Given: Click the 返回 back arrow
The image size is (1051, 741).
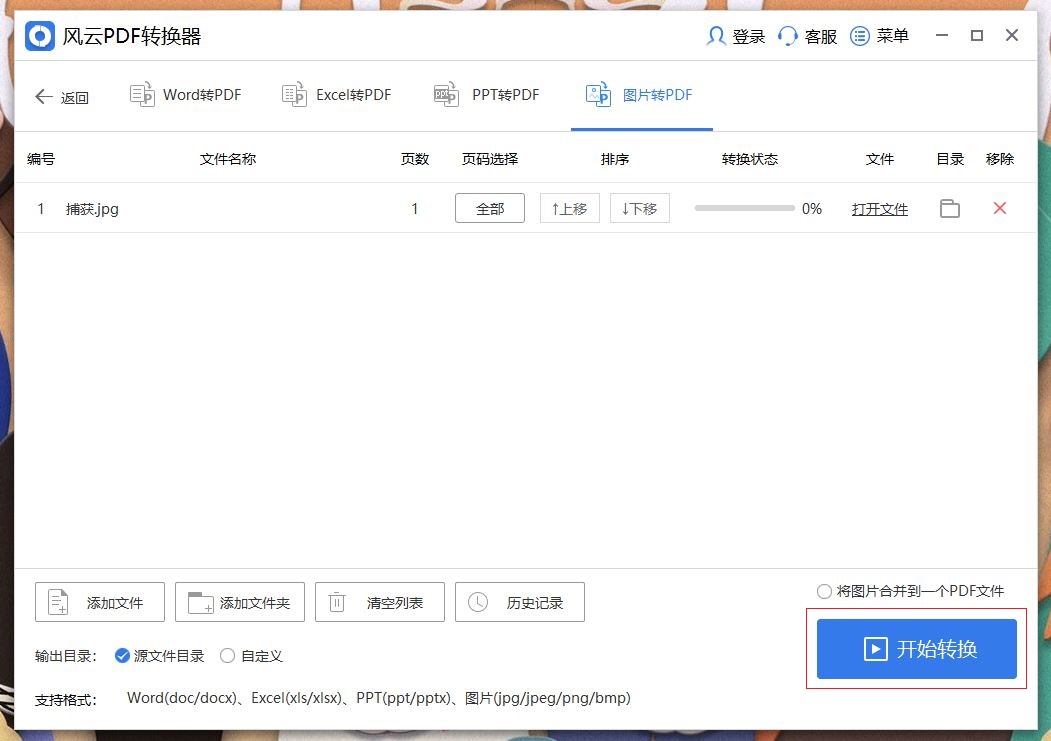Looking at the screenshot, I should click(x=43, y=95).
